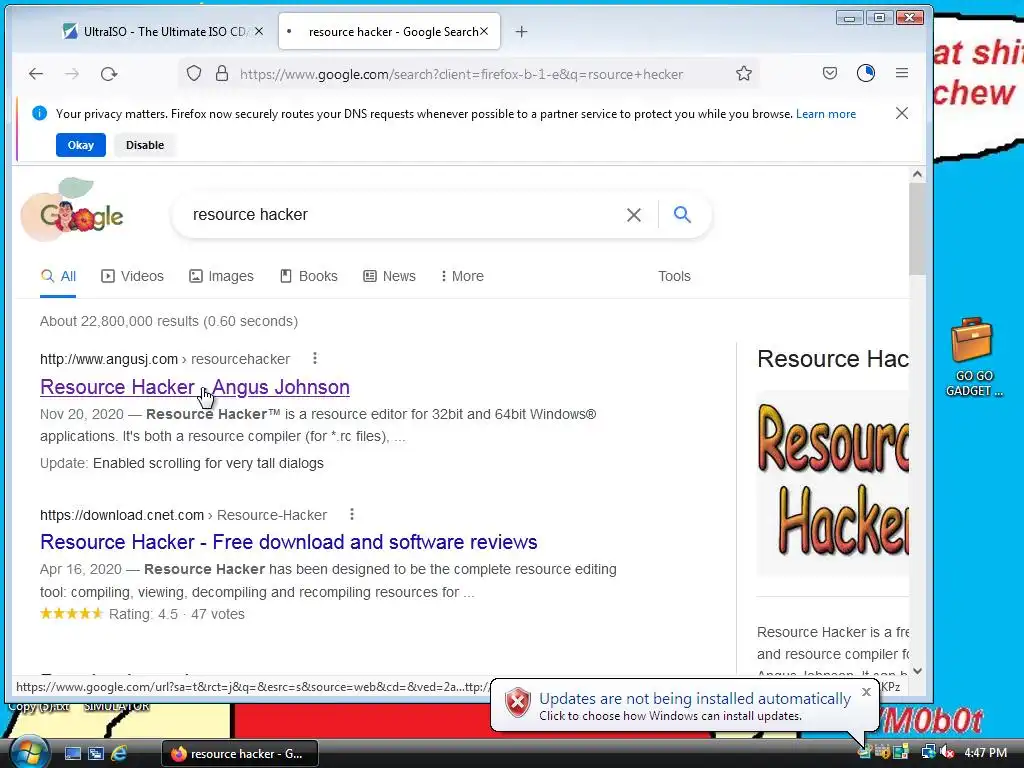Close the UltraISO tab
Image resolution: width=1024 pixels, height=768 pixels.
pos(259,31)
